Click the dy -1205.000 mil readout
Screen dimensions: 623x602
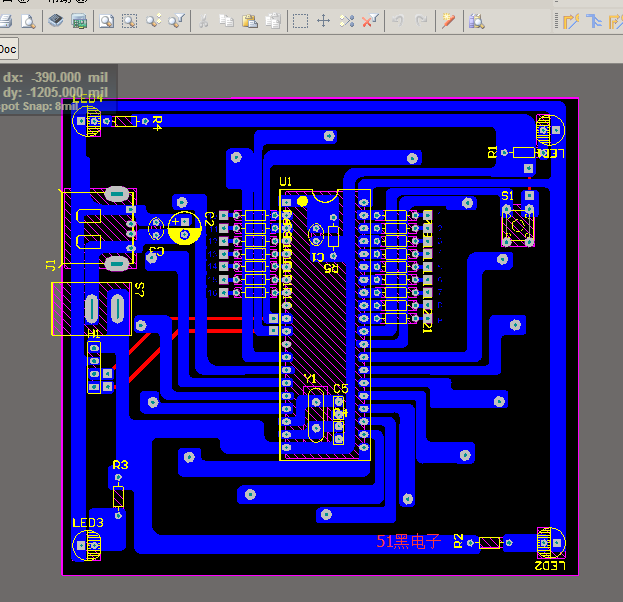click(x=55, y=92)
